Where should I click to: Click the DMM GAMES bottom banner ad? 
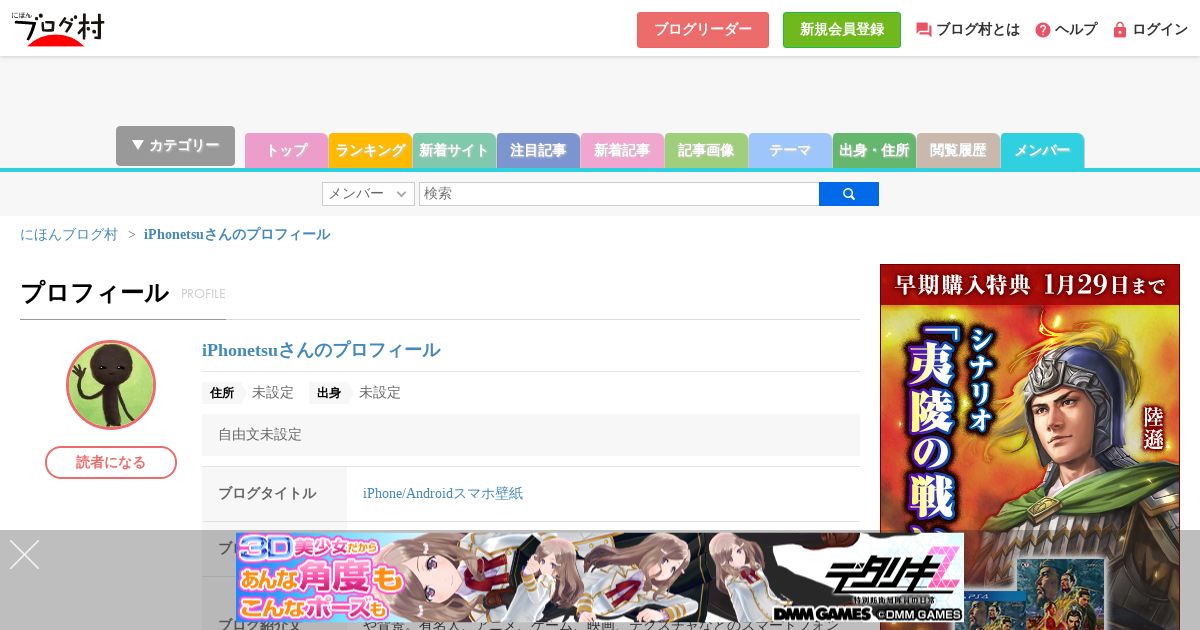[600, 577]
